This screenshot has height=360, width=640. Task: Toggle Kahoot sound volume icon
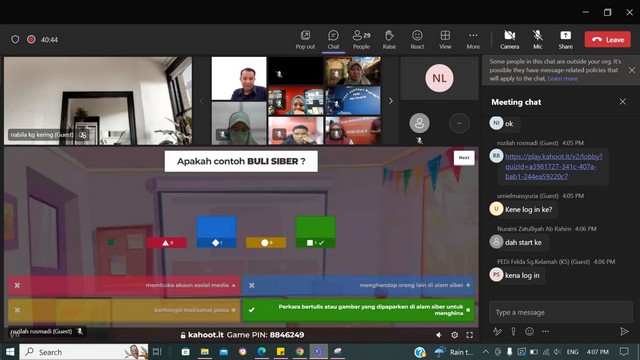(x=439, y=335)
